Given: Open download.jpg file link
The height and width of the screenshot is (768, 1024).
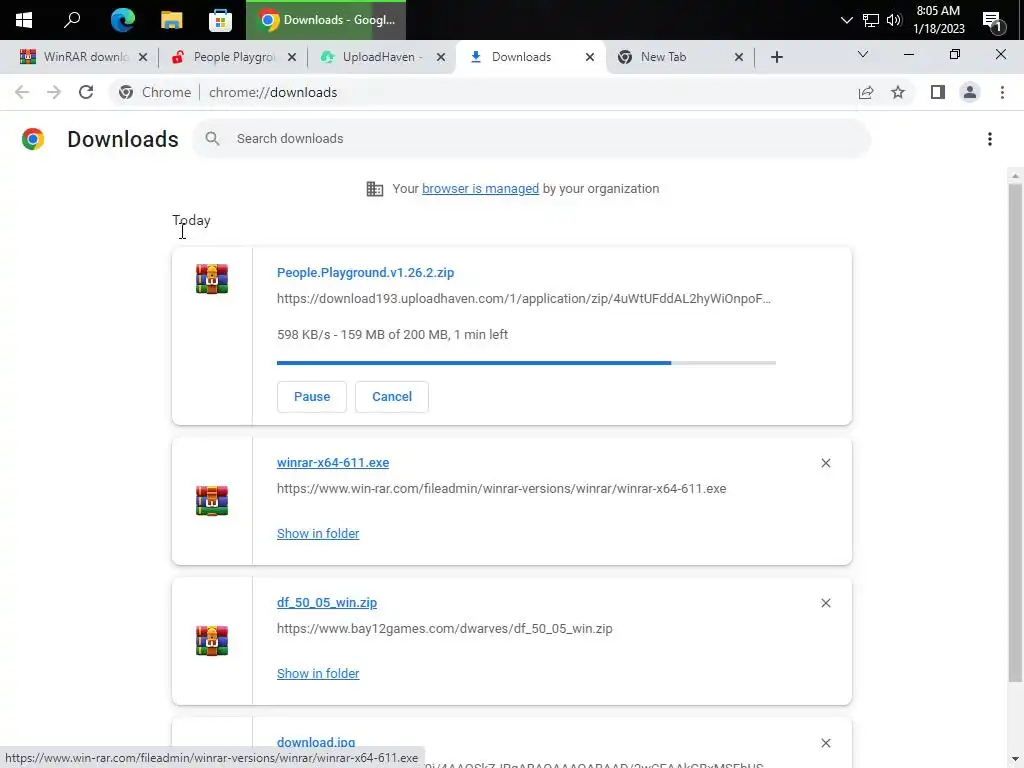Looking at the screenshot, I should 316,743.
